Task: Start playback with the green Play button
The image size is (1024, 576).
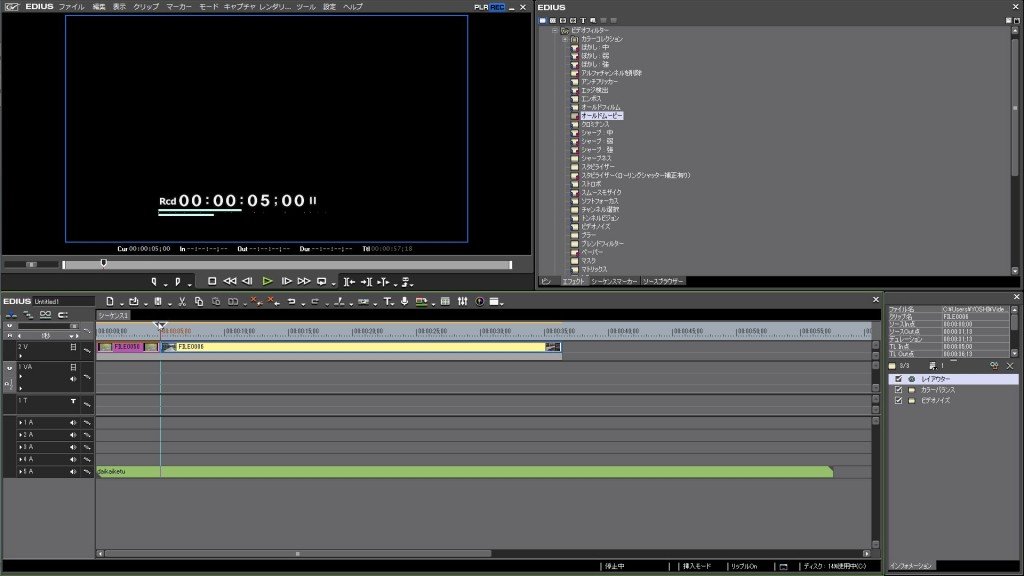Action: pos(267,281)
